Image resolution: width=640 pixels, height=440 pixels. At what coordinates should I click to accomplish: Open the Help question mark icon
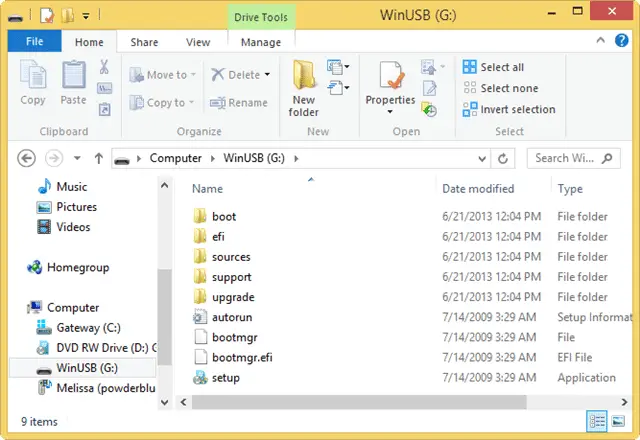621,40
